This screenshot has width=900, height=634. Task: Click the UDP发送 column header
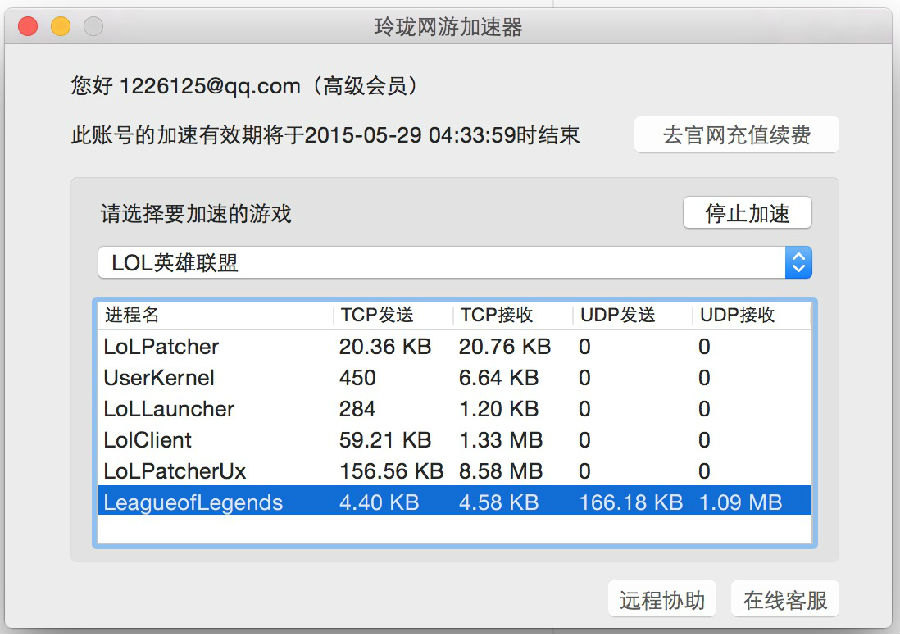630,315
